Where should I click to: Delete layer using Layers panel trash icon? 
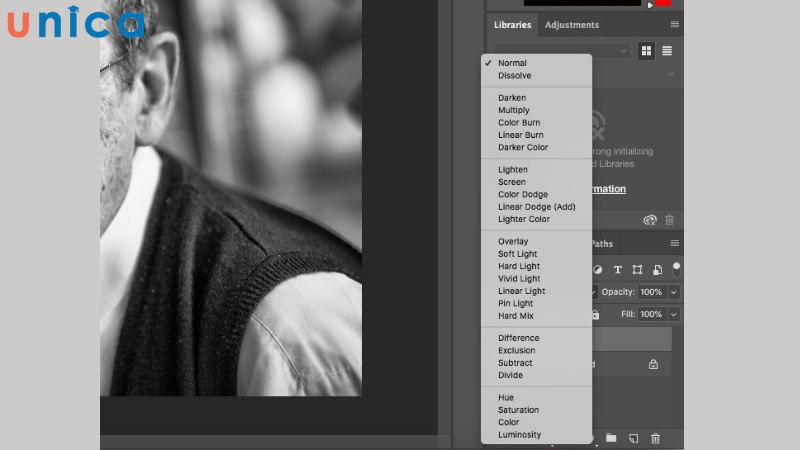coord(656,438)
